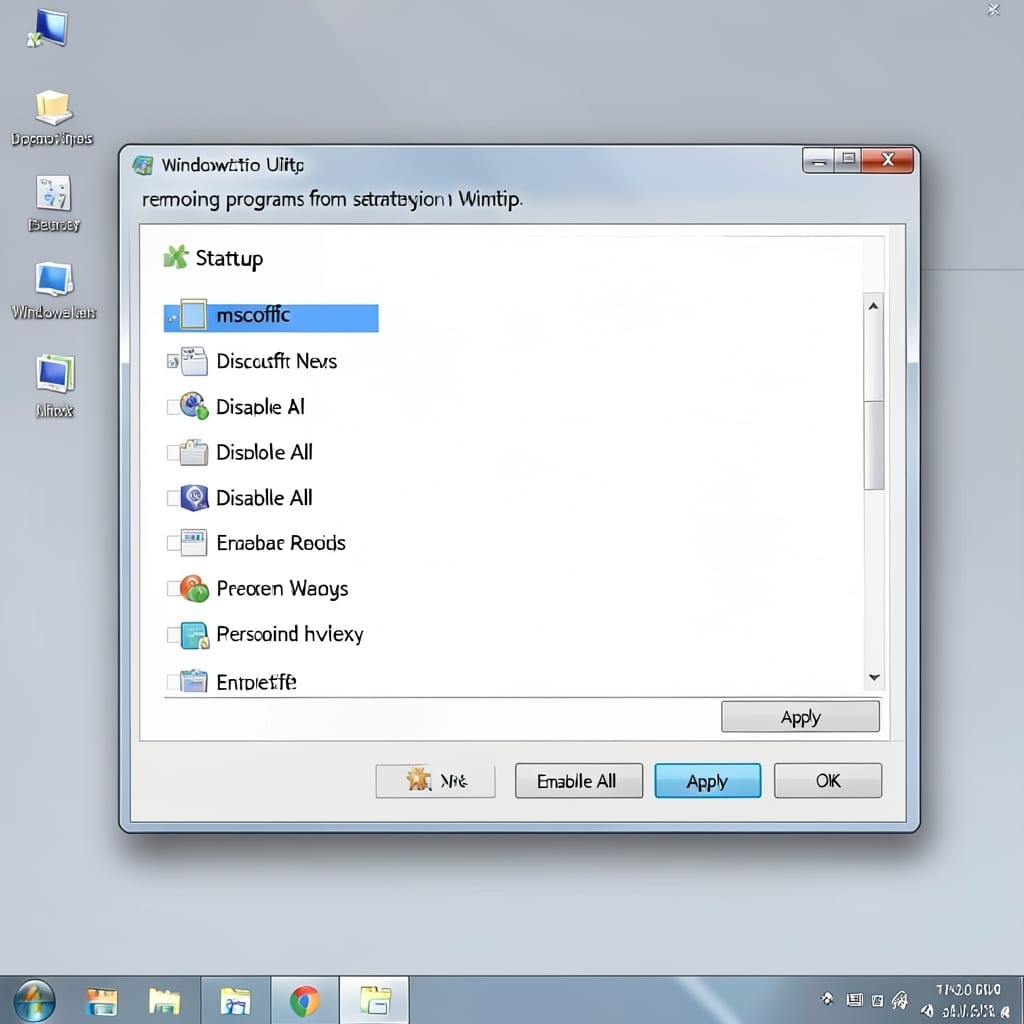Click the folder icon beside Displole All
The height and width of the screenshot is (1024, 1024).
point(194,452)
